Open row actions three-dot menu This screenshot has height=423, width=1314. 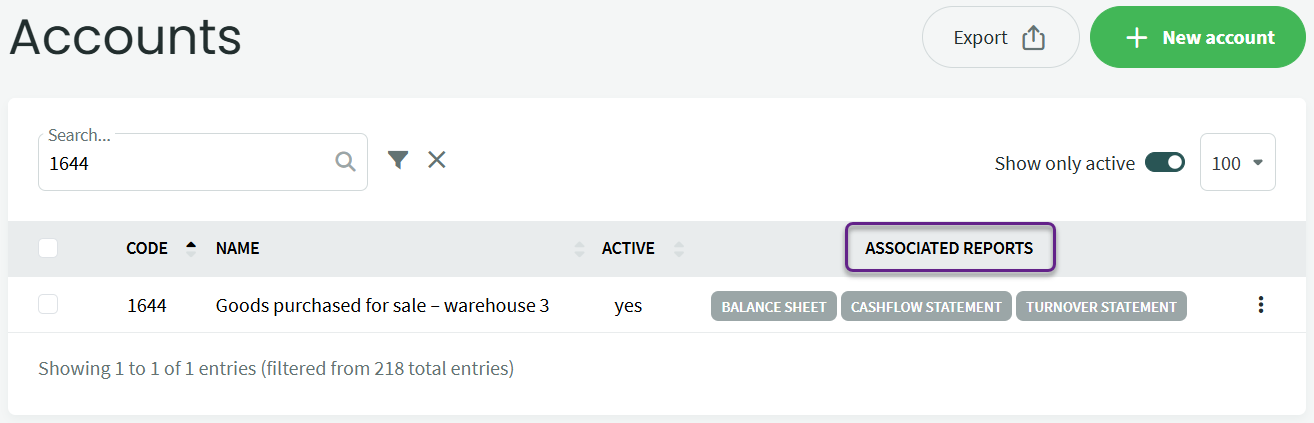pyautogui.click(x=1261, y=305)
